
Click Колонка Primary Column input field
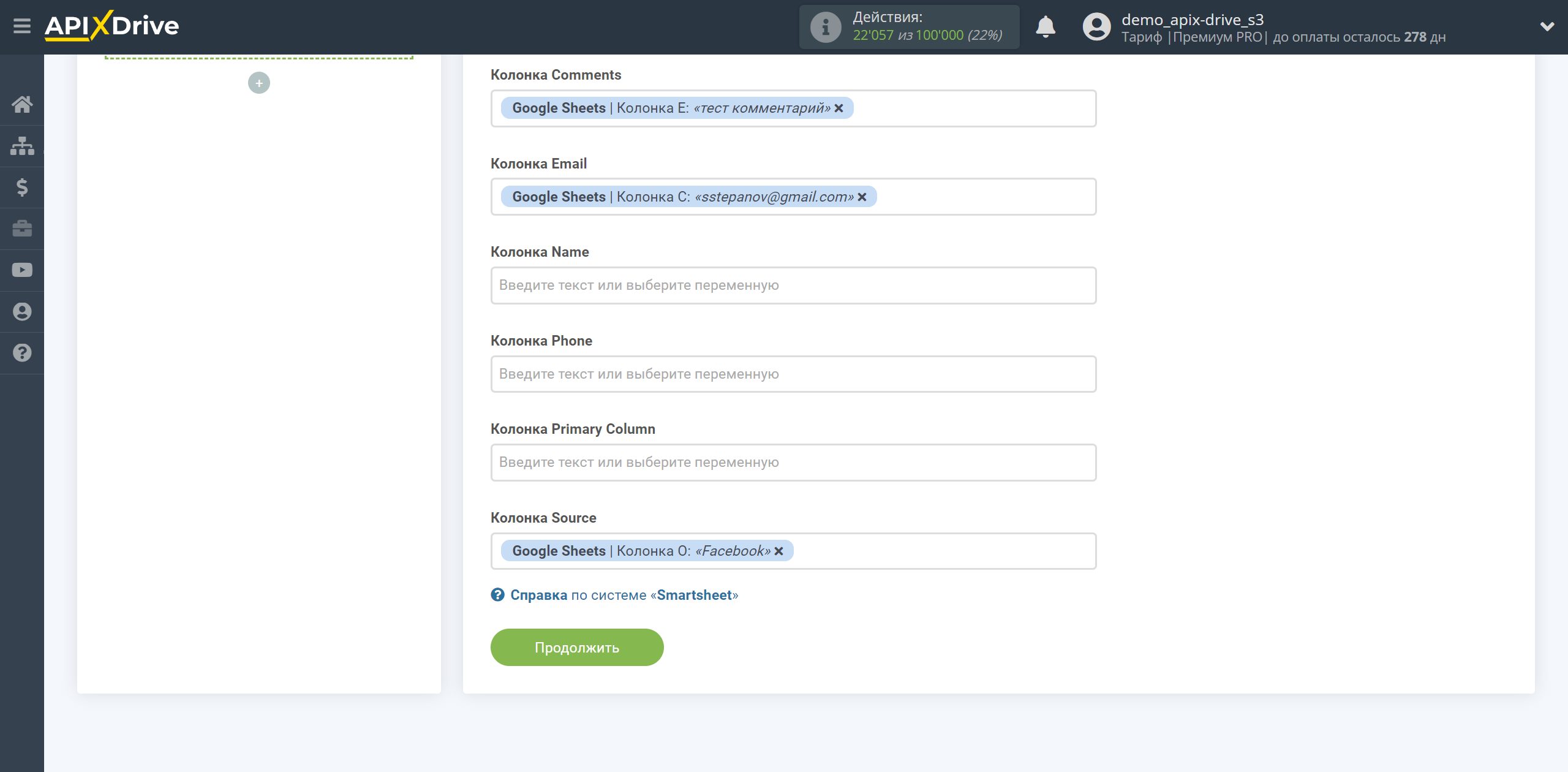click(x=790, y=462)
